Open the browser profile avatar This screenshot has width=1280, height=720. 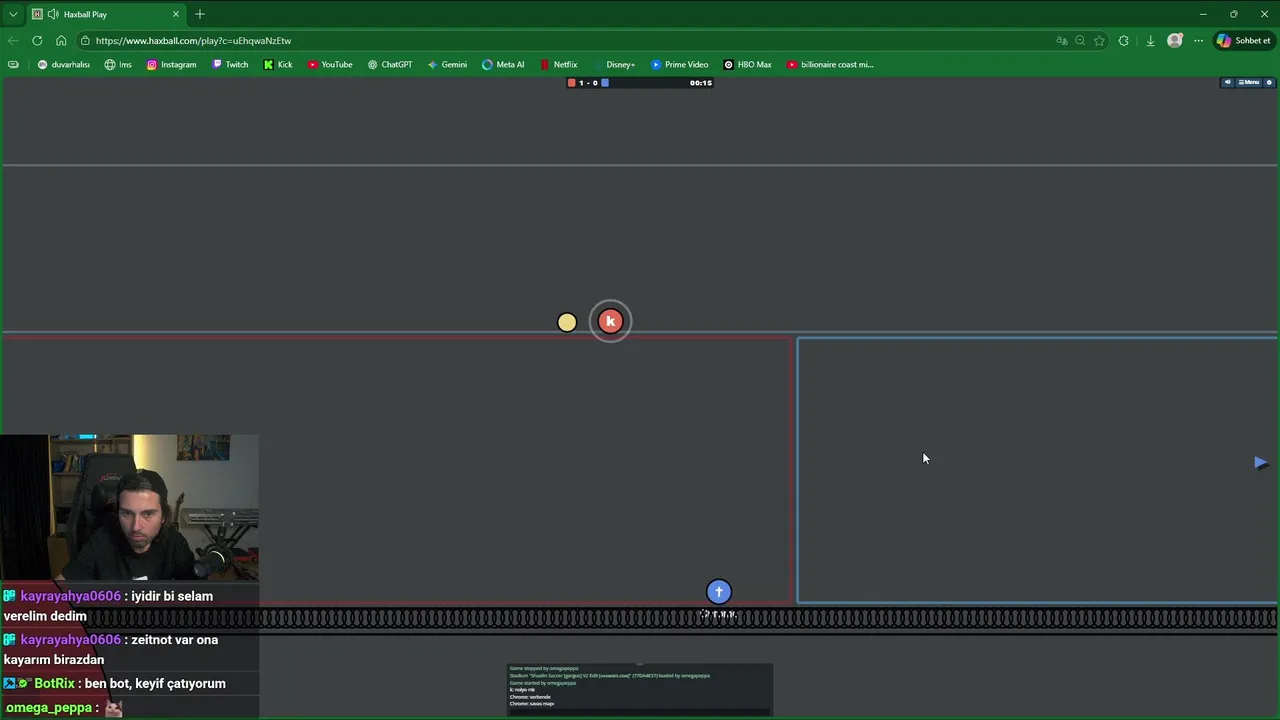(1175, 41)
